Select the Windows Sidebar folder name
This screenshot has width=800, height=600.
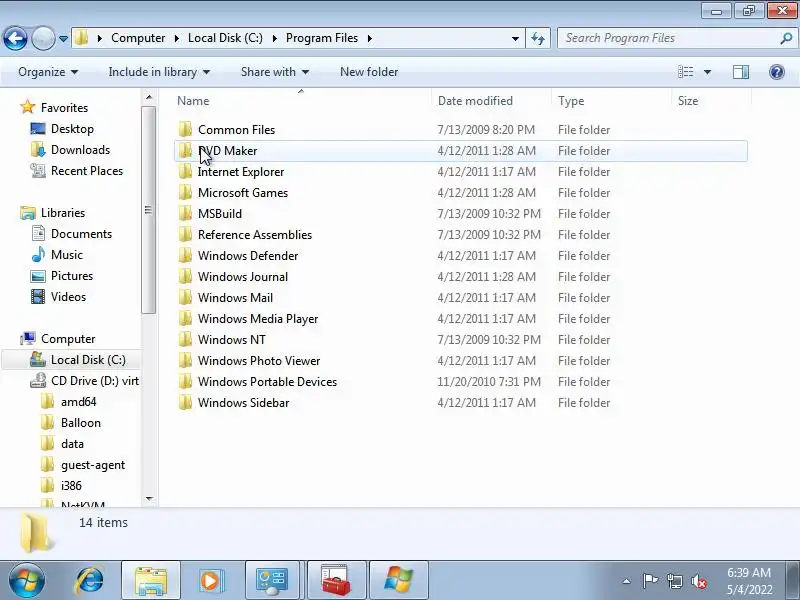[243, 403]
